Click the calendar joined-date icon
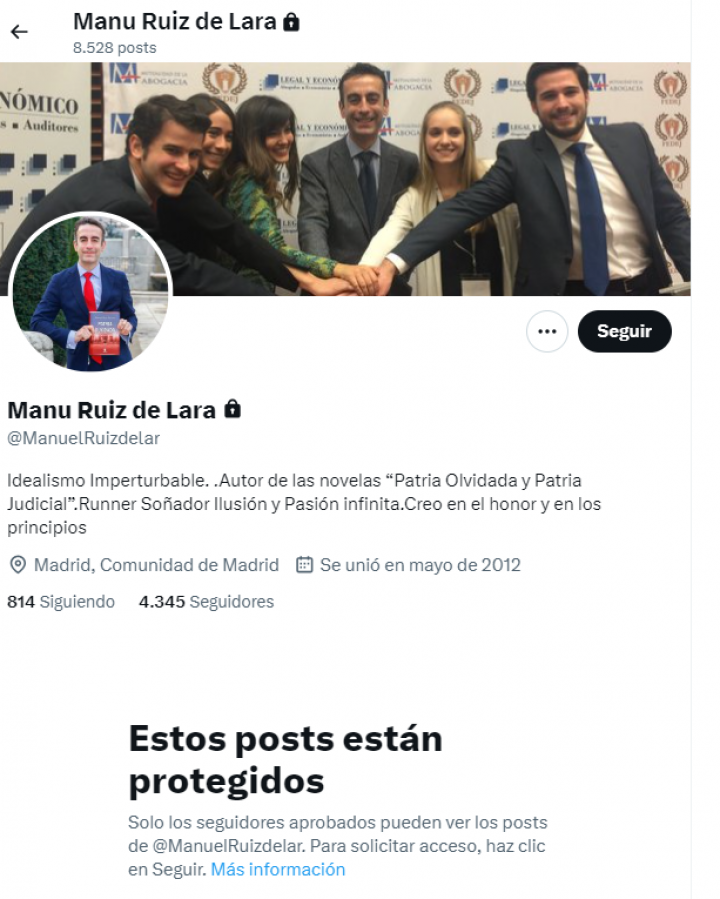720x899 pixels. (x=304, y=565)
